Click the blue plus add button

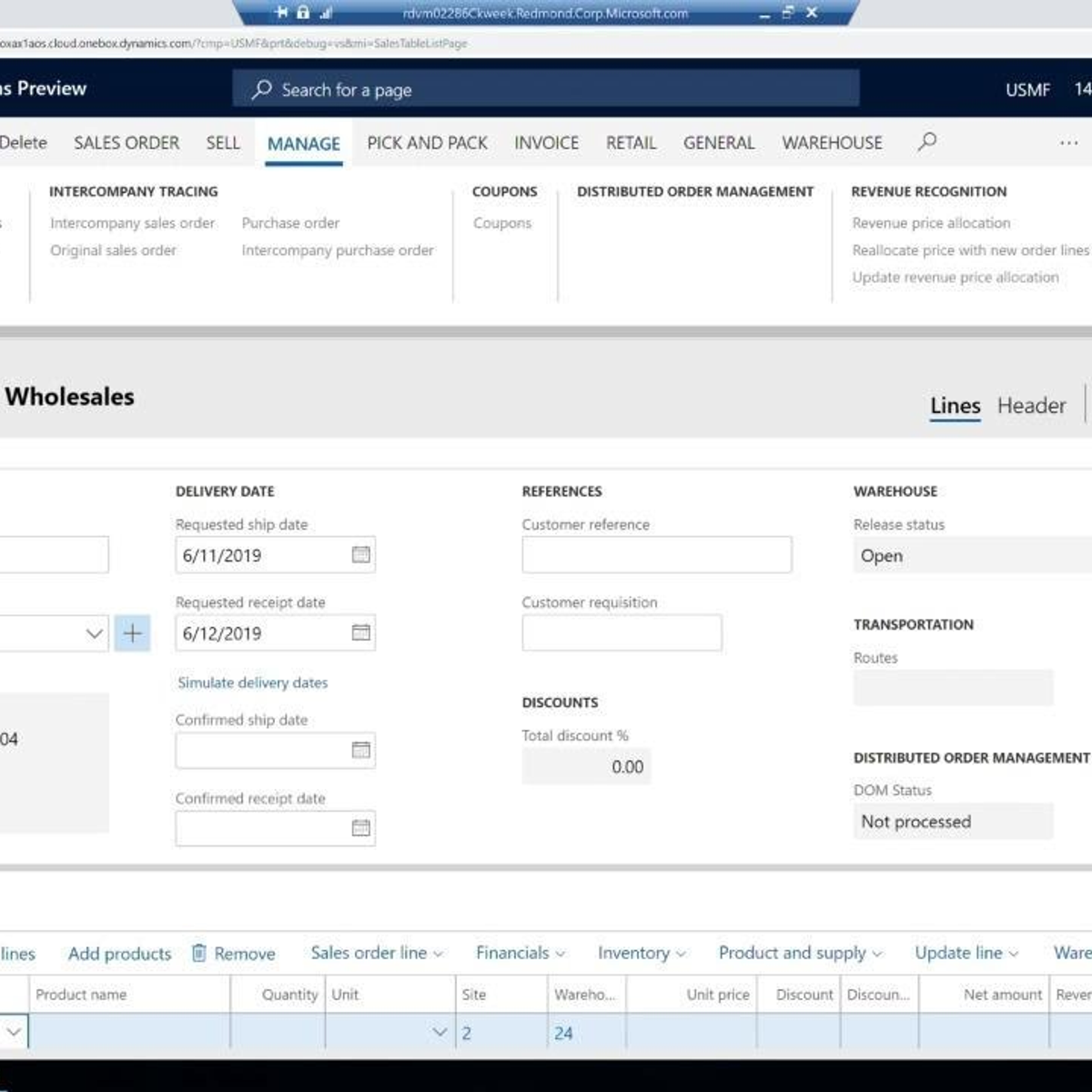pos(132,633)
